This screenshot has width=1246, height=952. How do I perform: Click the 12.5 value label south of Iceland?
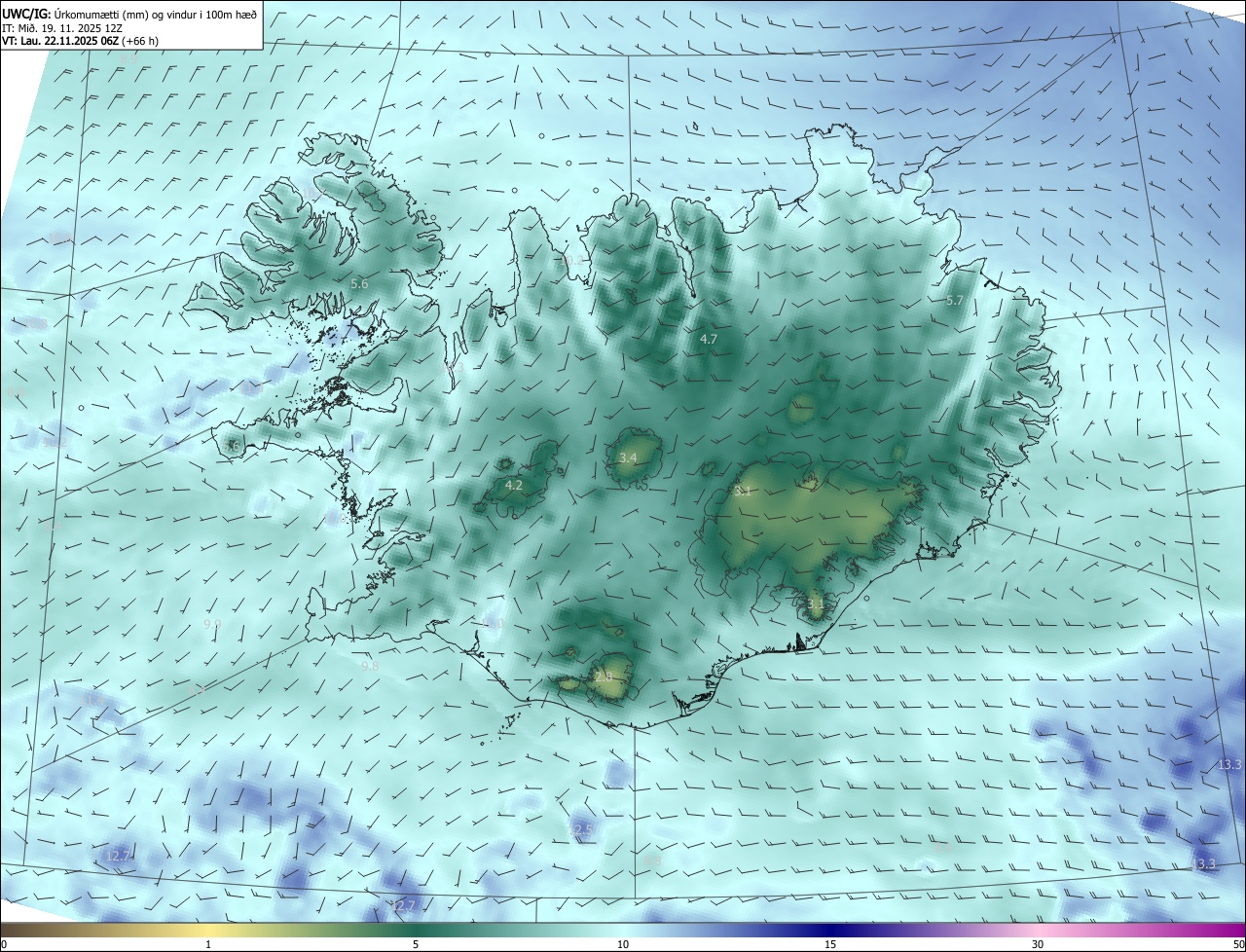point(580,830)
